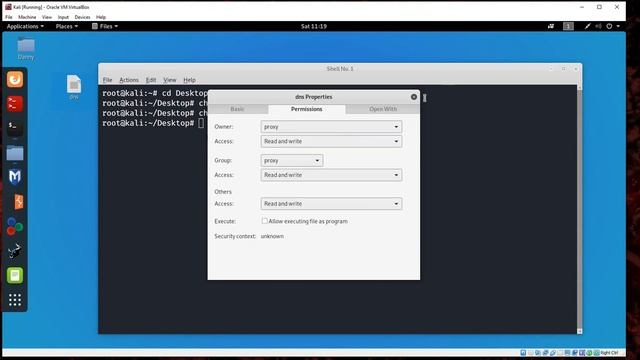The image size is (640, 360).
Task: Click the clock Sat 11:19 in the top panel
Action: [x=314, y=26]
